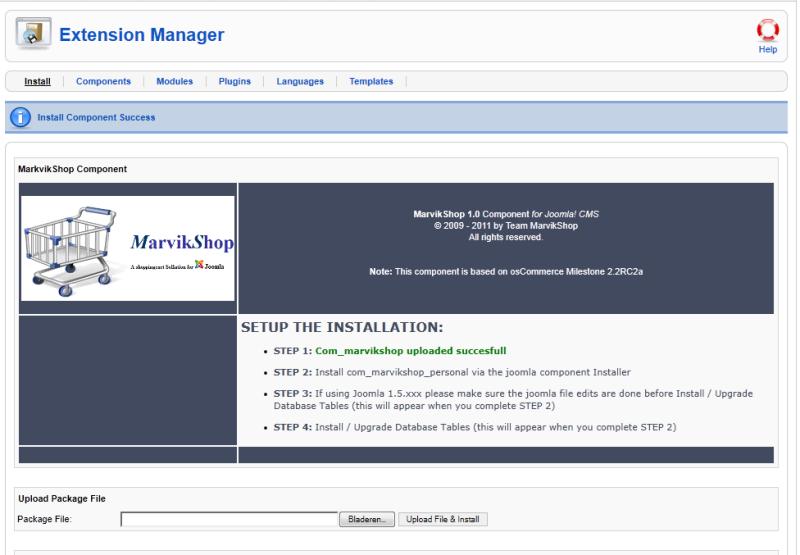Switch to the Components tab

tap(103, 81)
